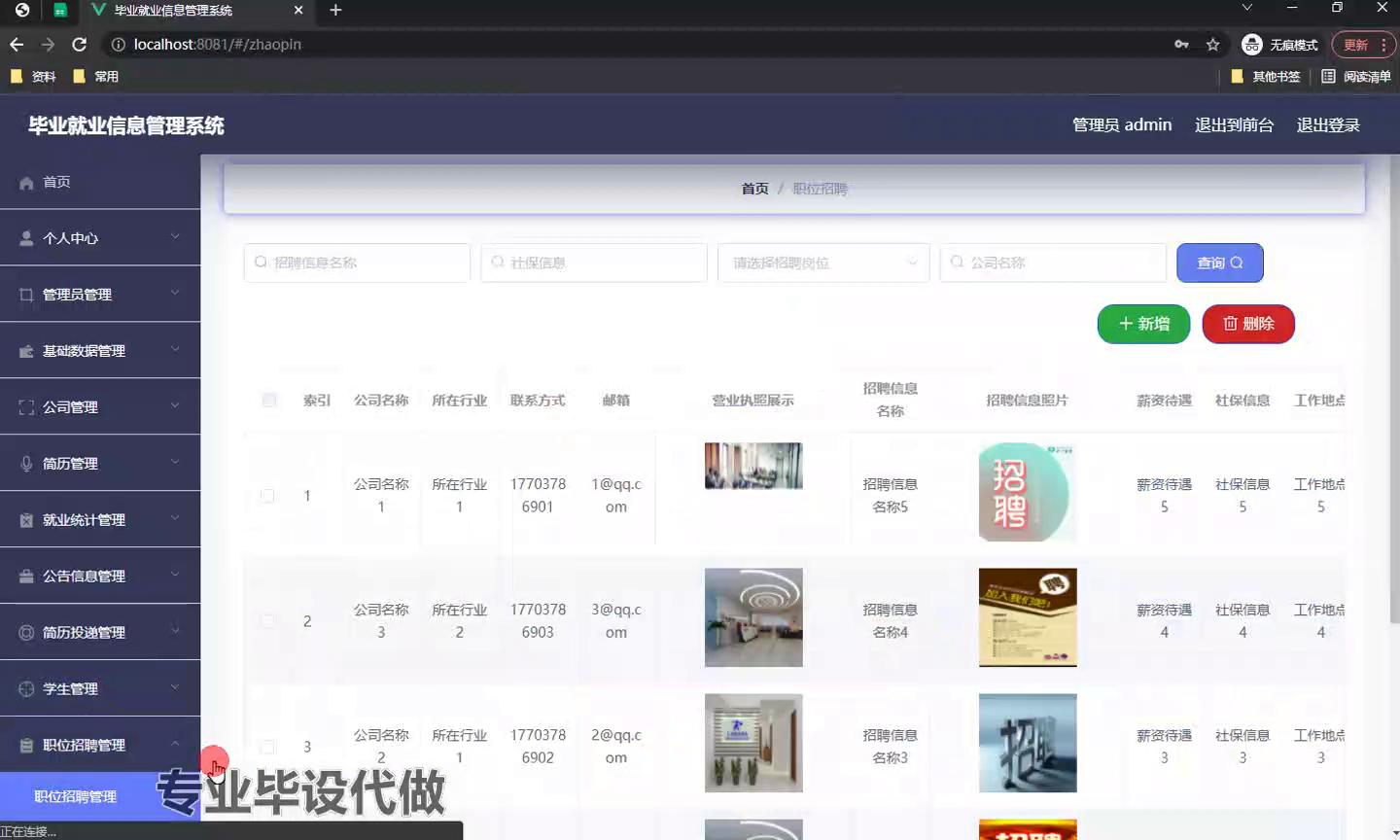Image resolution: width=1400 pixels, height=840 pixels.
Task: Check the row 2 公司名称3 checkbox
Action: click(267, 621)
